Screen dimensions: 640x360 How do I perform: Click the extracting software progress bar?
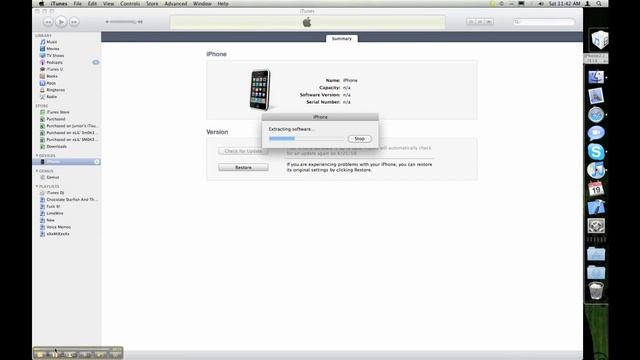click(307, 139)
